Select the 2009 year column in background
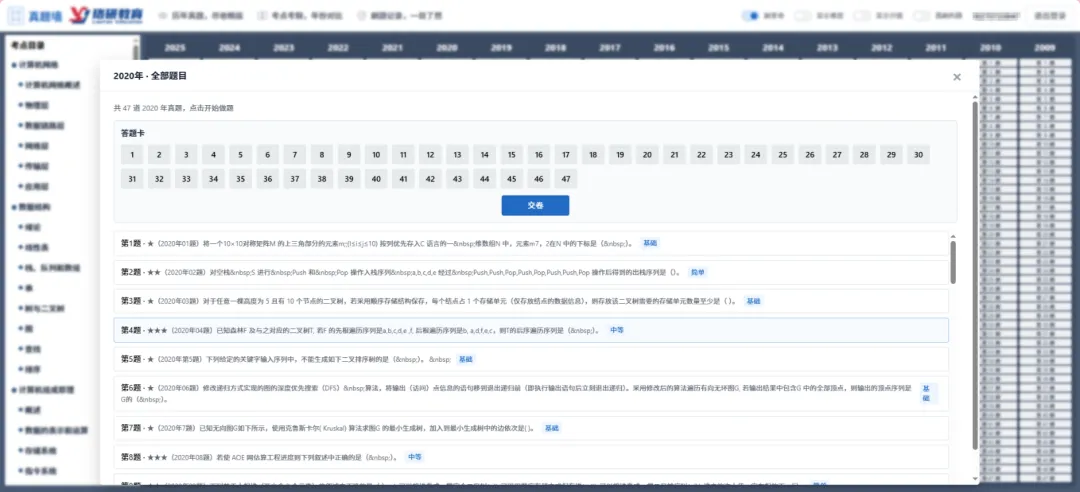The image size is (1080, 492). [1045, 48]
